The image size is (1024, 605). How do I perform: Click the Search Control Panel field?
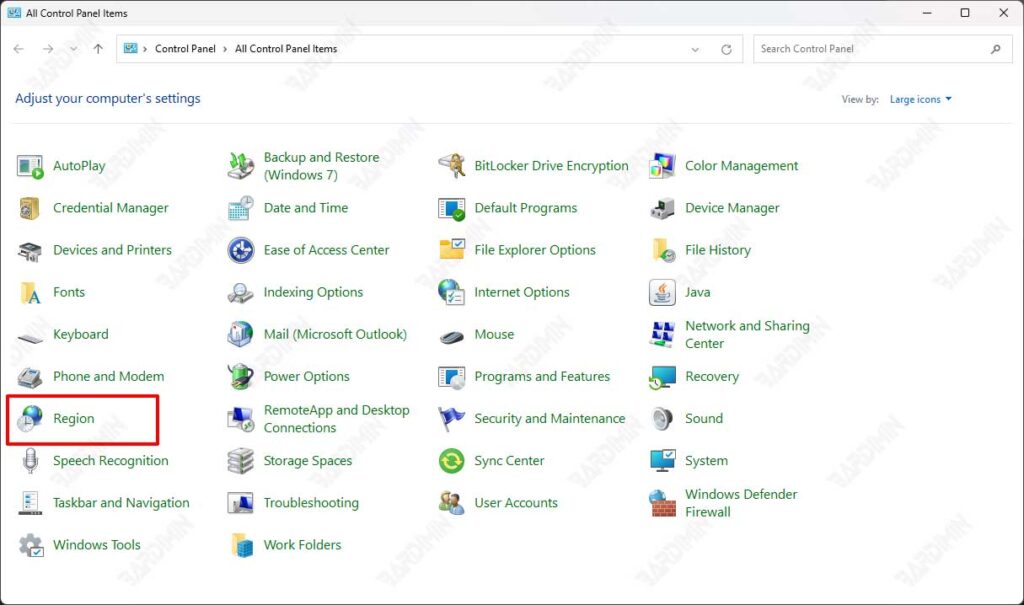(x=882, y=49)
